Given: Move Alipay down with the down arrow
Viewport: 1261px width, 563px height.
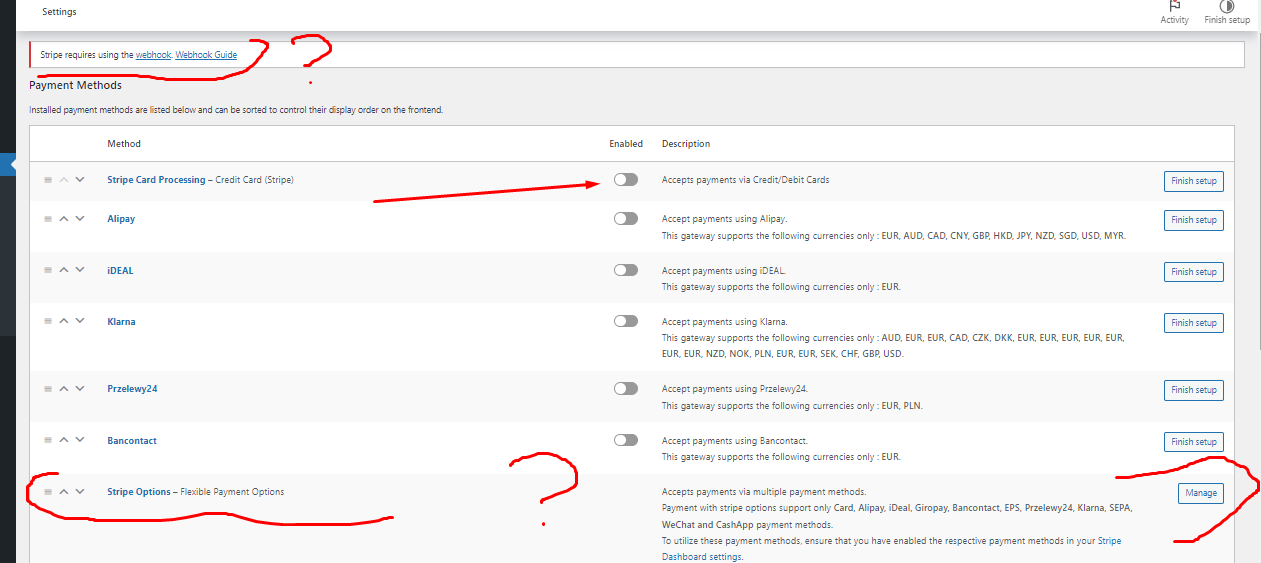Looking at the screenshot, I should (x=80, y=218).
